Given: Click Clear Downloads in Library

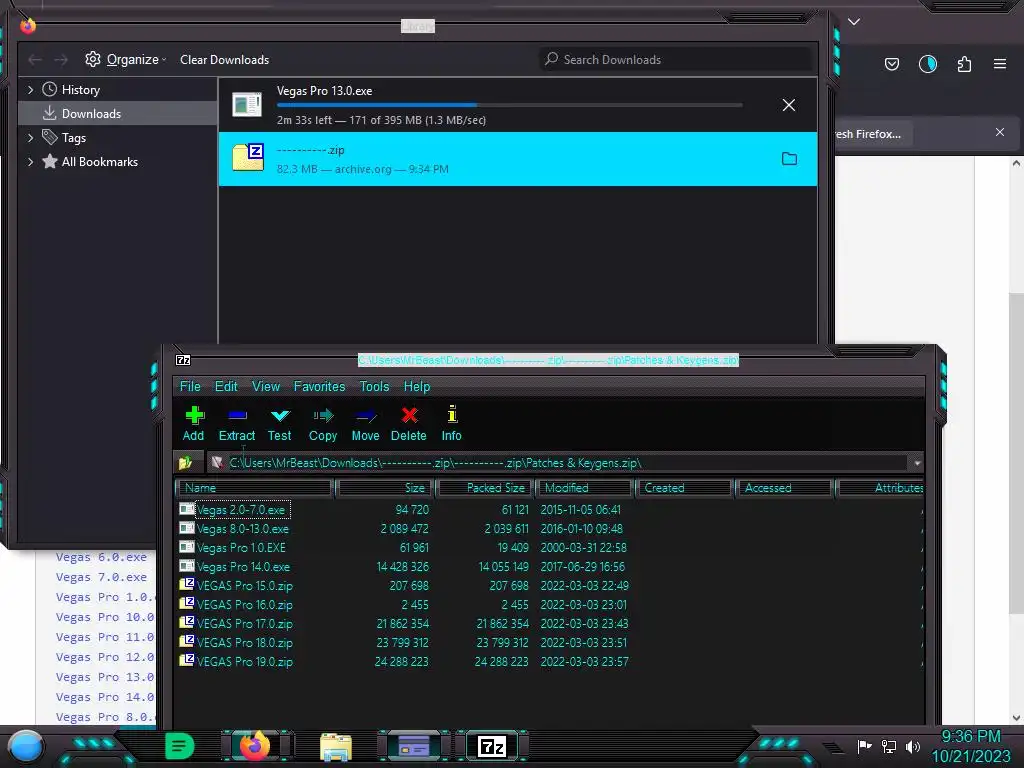Looking at the screenshot, I should click(225, 59).
